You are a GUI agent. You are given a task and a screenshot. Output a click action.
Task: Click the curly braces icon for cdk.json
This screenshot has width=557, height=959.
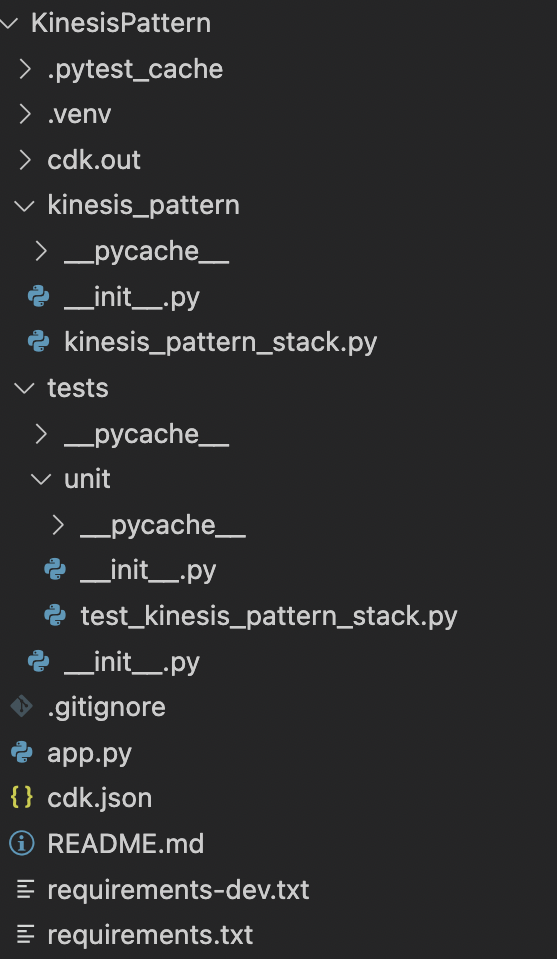22,798
